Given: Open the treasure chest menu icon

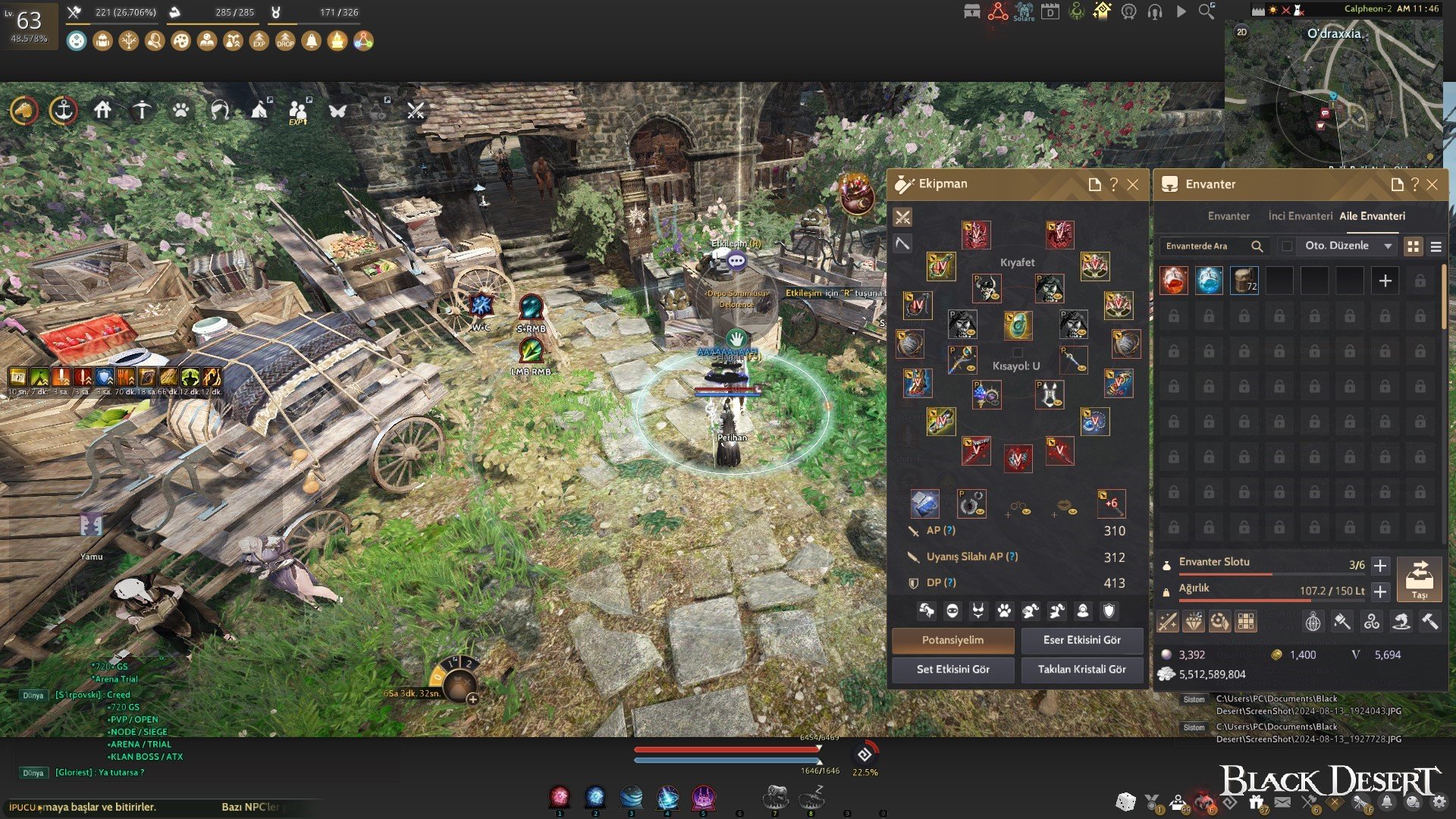Looking at the screenshot, I should [x=971, y=12].
